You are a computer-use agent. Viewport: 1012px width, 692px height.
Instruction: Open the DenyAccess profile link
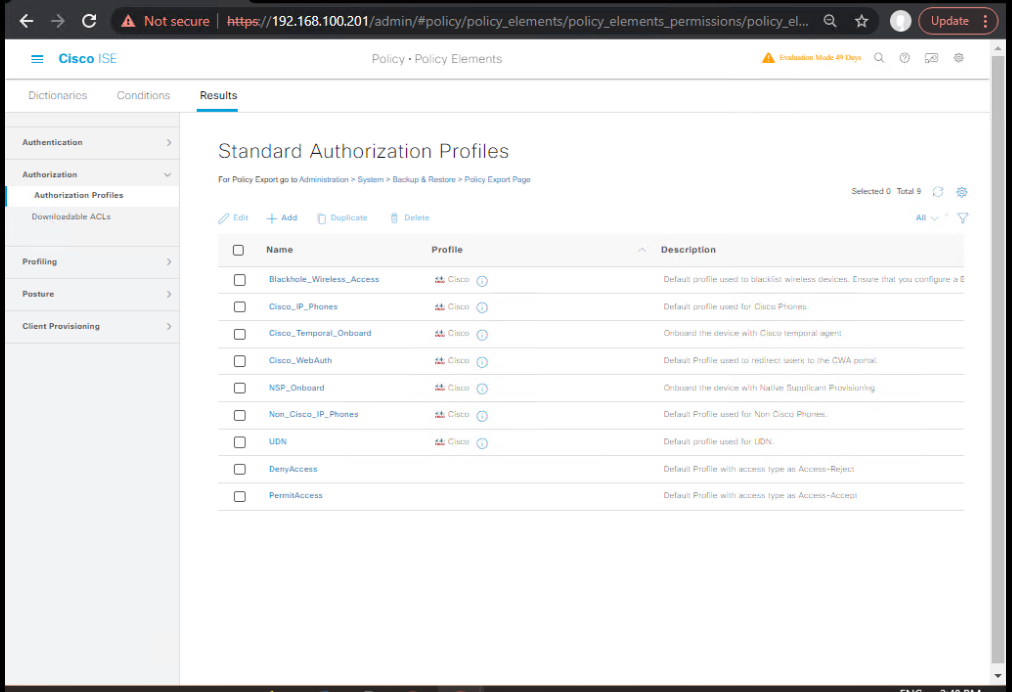(x=293, y=469)
